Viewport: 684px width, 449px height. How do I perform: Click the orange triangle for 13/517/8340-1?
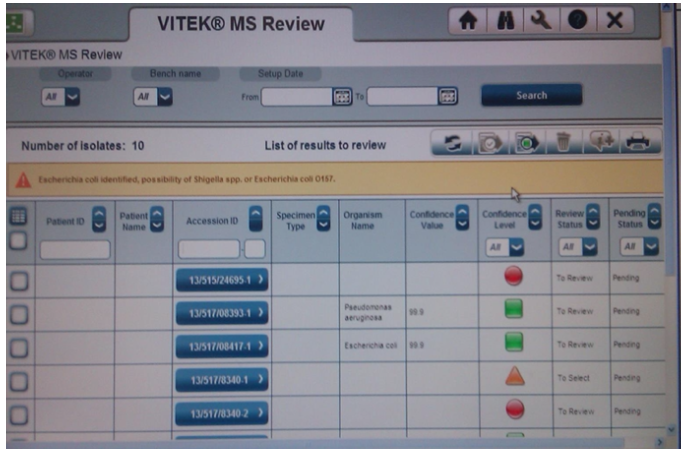click(x=514, y=376)
